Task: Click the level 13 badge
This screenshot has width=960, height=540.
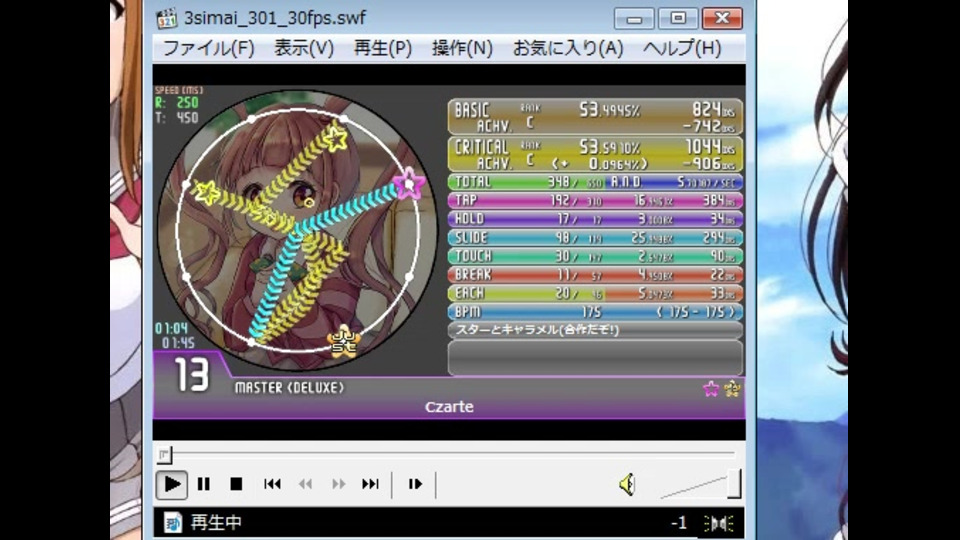Action: [x=192, y=375]
